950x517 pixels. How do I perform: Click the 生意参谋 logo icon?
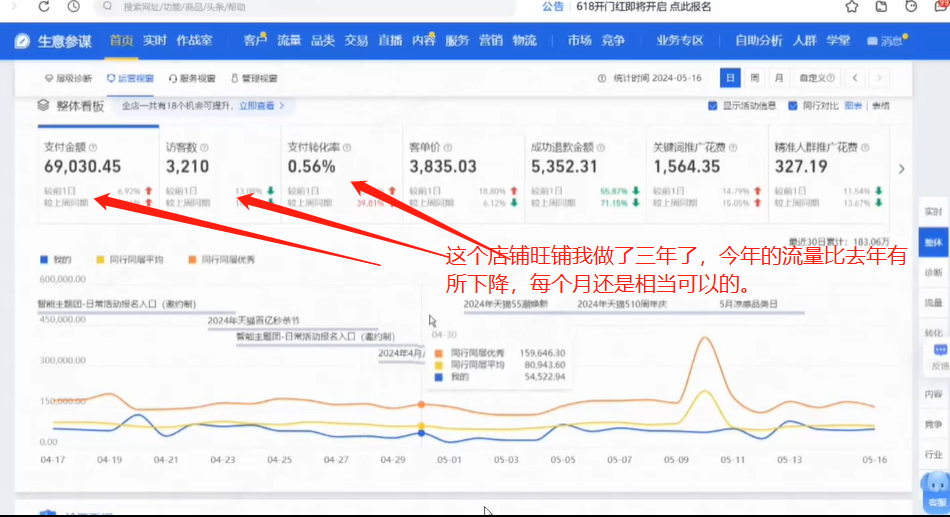point(23,41)
